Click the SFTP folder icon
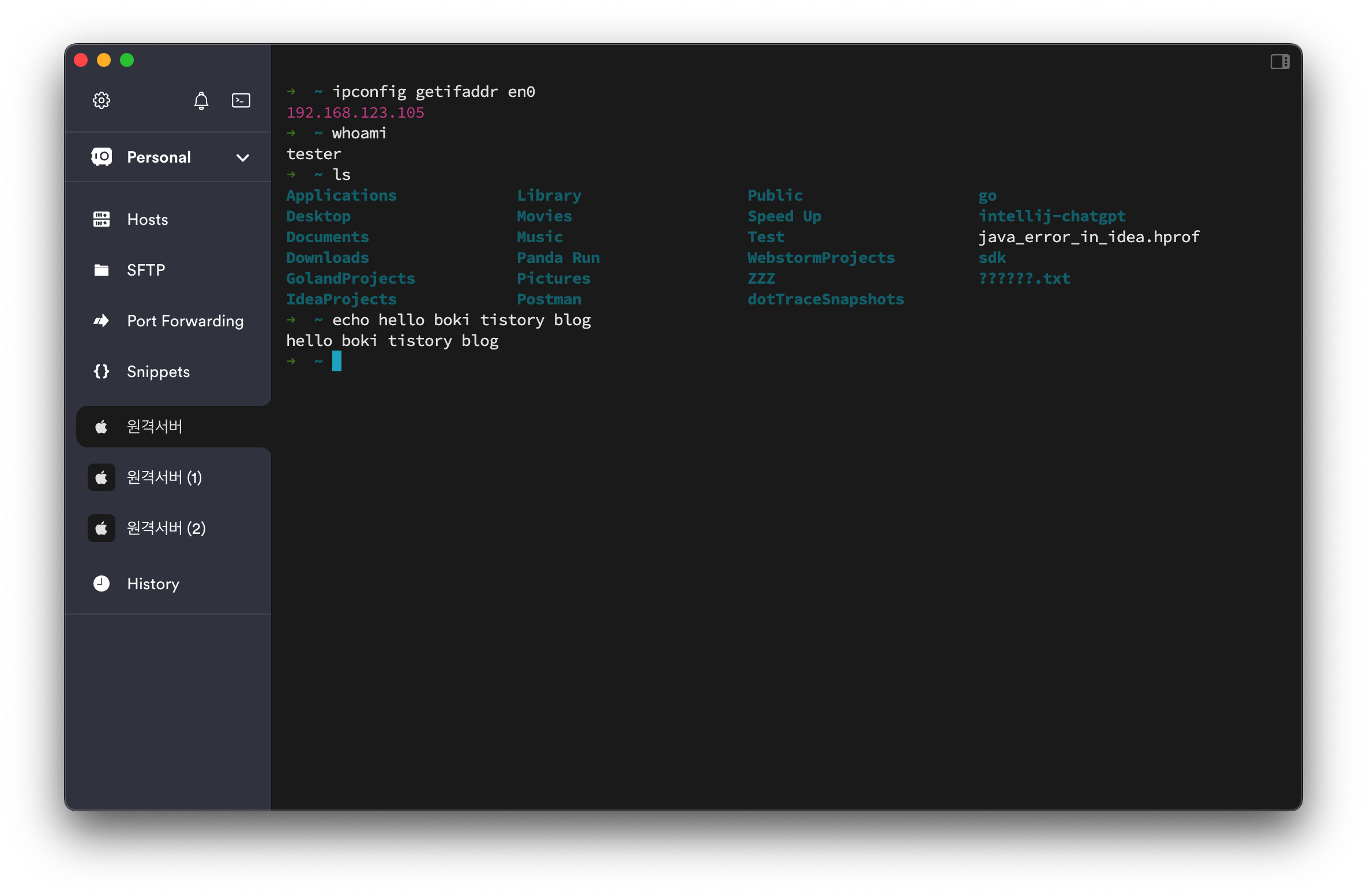This screenshot has height=896, width=1367. (102, 270)
